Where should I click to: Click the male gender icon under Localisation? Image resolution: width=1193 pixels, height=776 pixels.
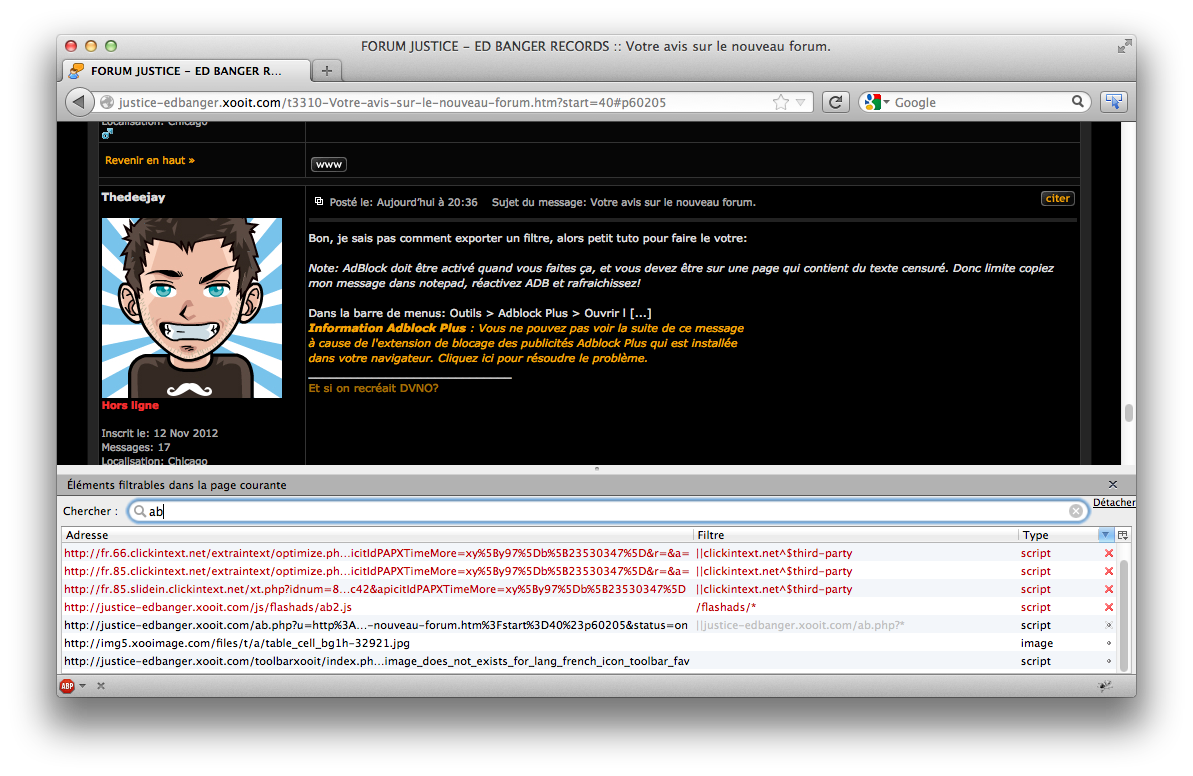107,134
